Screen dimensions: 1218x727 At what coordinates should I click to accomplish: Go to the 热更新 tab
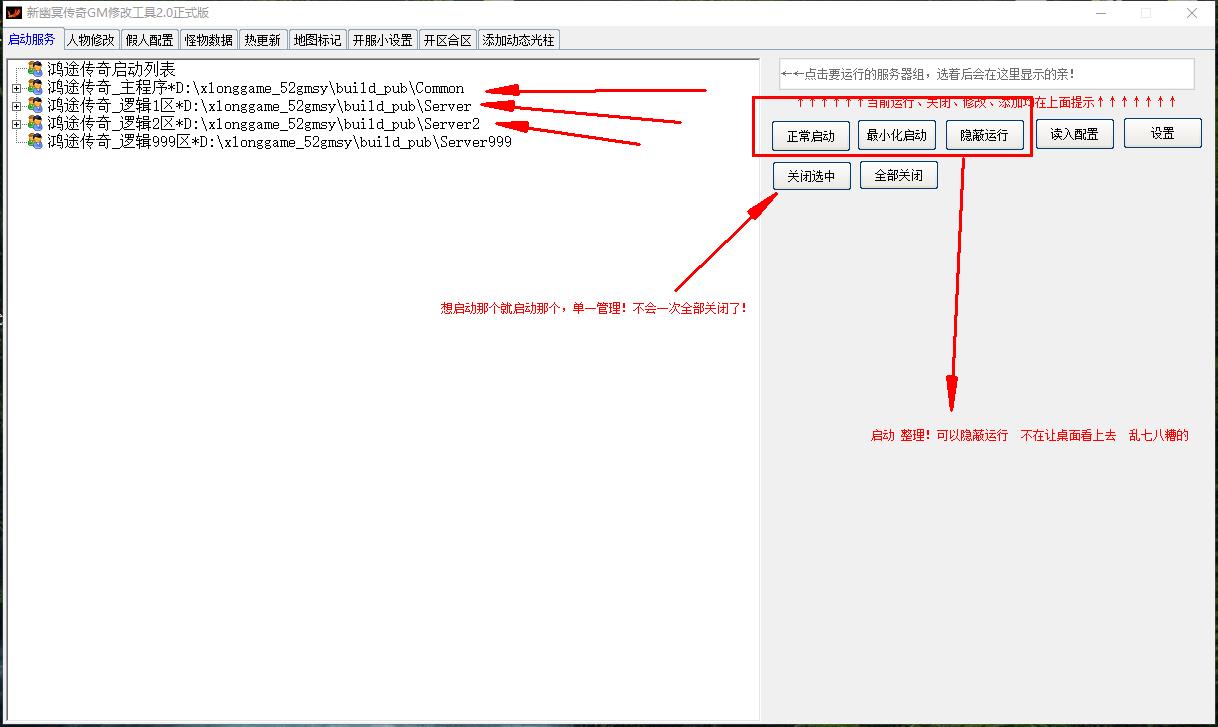coord(263,40)
